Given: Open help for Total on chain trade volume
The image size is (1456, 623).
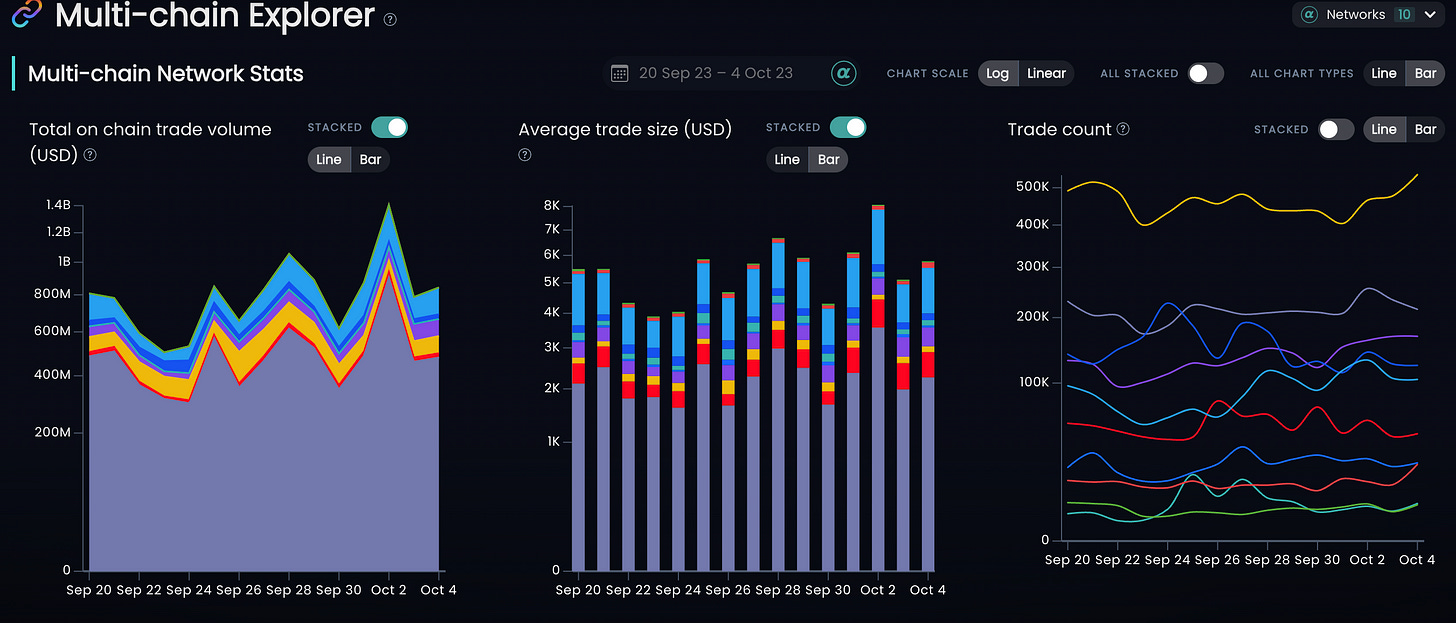Looking at the screenshot, I should (x=91, y=155).
